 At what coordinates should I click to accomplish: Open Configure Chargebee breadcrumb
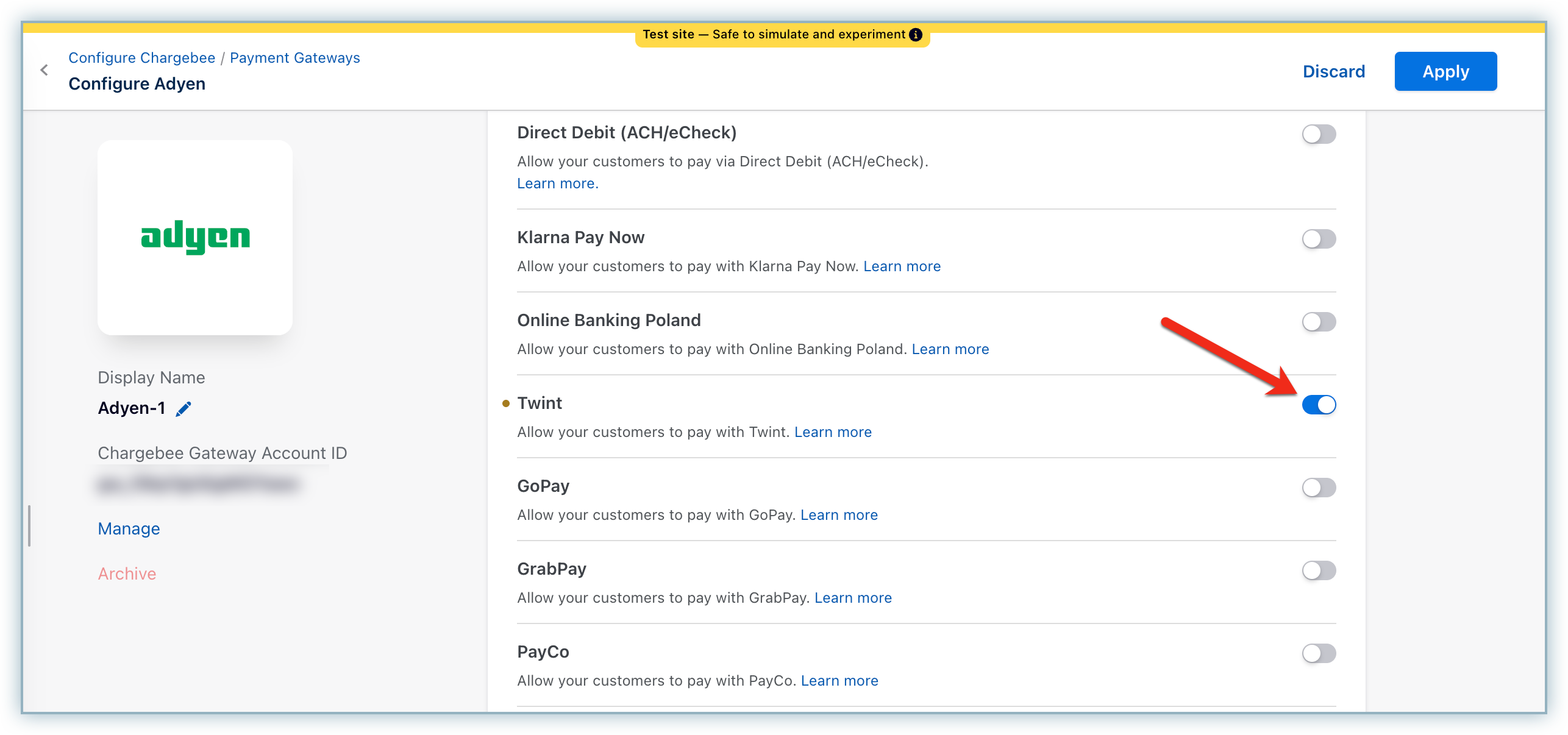pyautogui.click(x=142, y=58)
